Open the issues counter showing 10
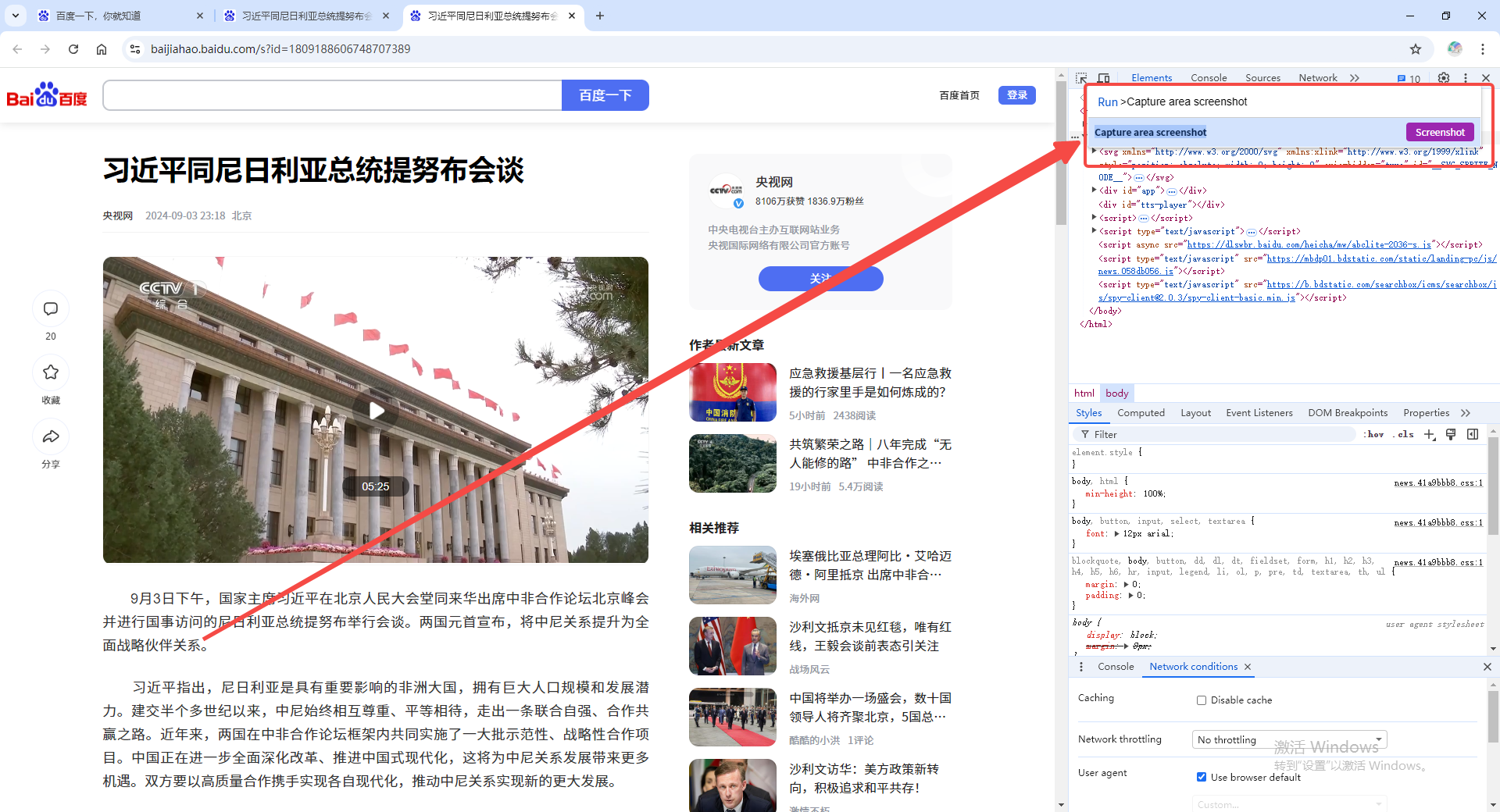The height and width of the screenshot is (812, 1500). [x=1409, y=79]
